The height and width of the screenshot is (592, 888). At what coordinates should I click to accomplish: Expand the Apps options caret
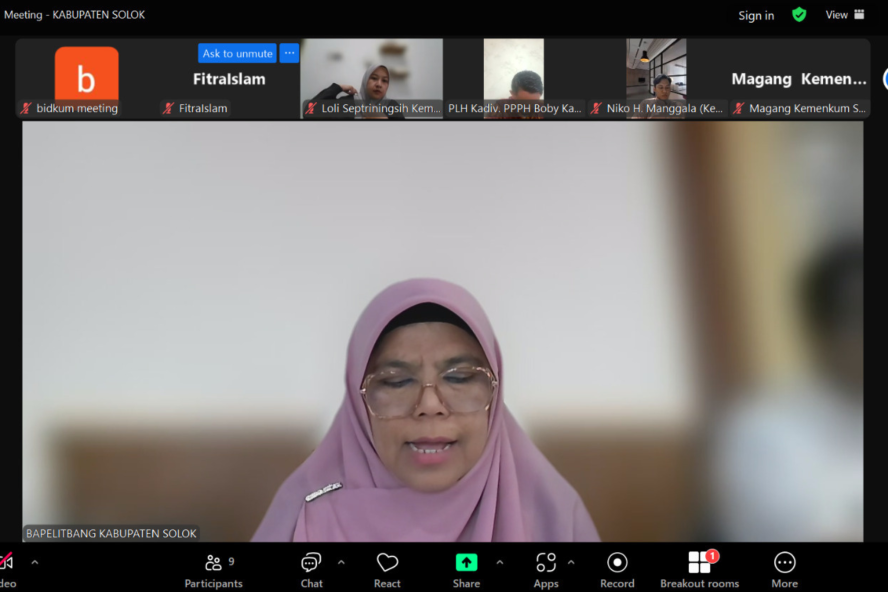(x=571, y=562)
